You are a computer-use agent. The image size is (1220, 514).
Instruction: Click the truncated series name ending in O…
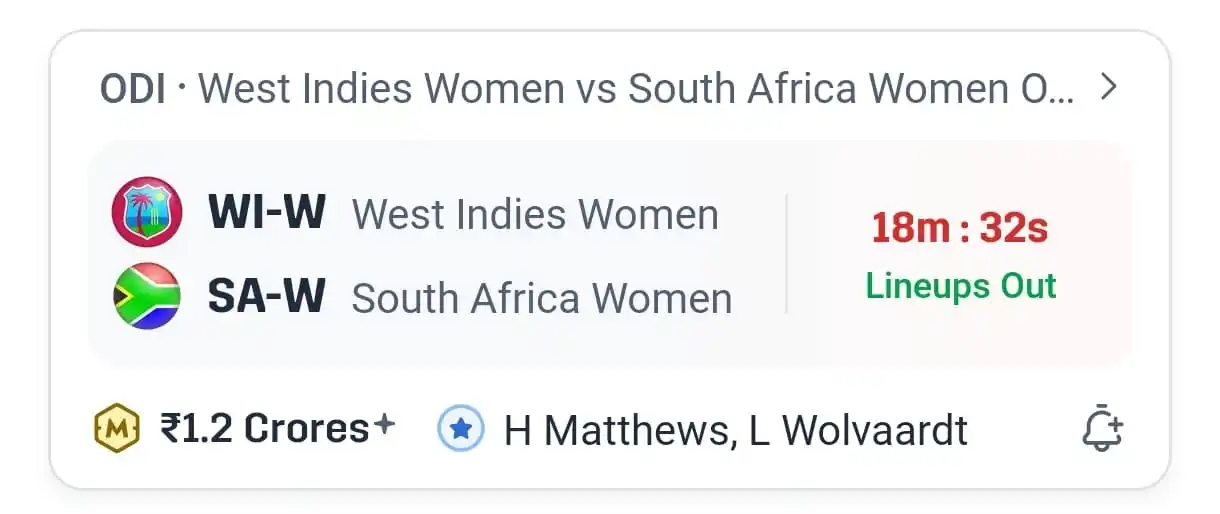[637, 89]
